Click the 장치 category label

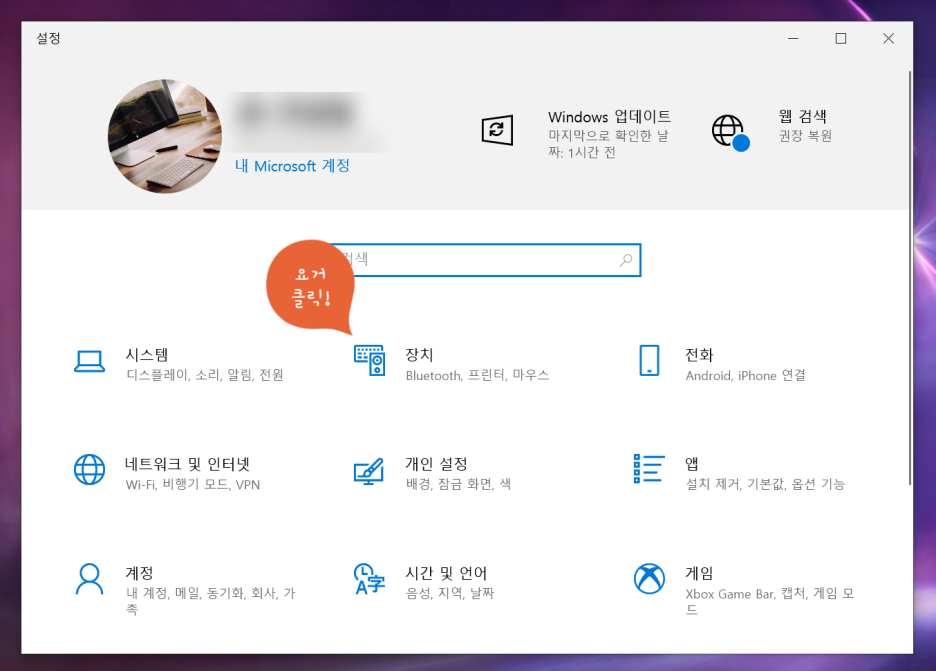tap(419, 355)
